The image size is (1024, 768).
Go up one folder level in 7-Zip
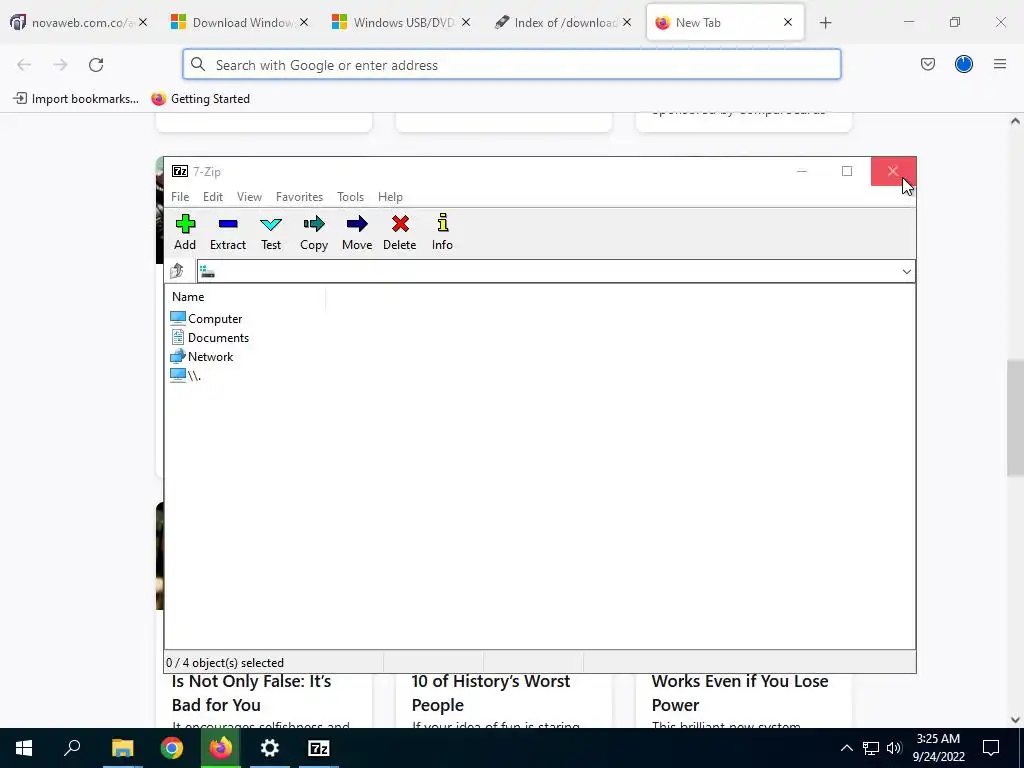click(176, 271)
